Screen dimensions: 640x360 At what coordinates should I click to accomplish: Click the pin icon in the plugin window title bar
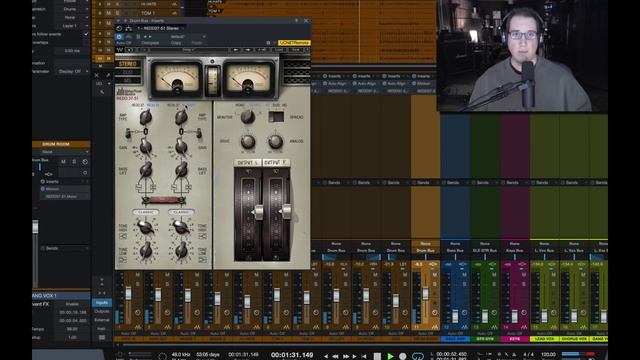pos(297,20)
